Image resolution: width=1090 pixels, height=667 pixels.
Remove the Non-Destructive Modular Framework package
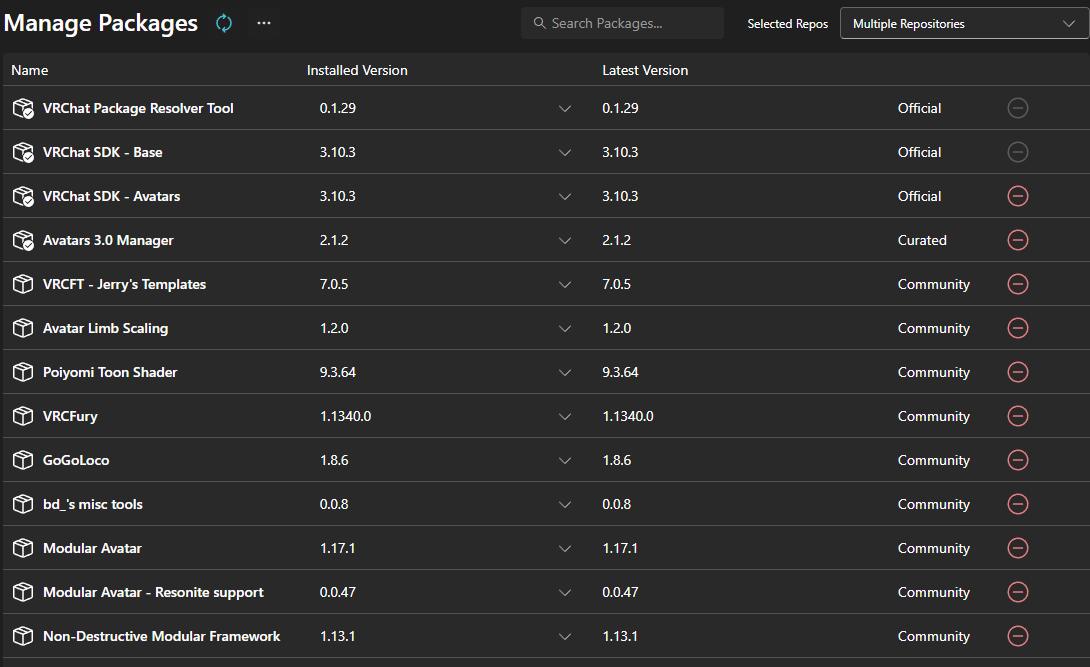click(1018, 636)
